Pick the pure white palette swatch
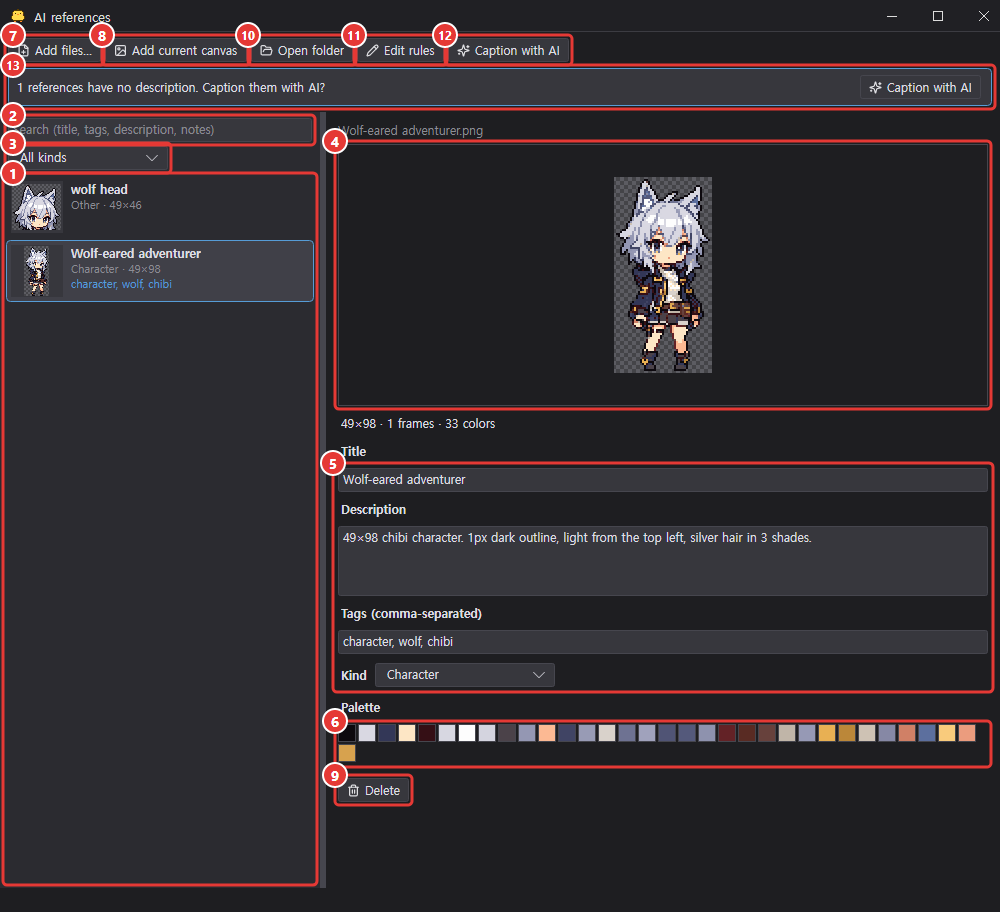This screenshot has width=1000, height=912. [467, 733]
